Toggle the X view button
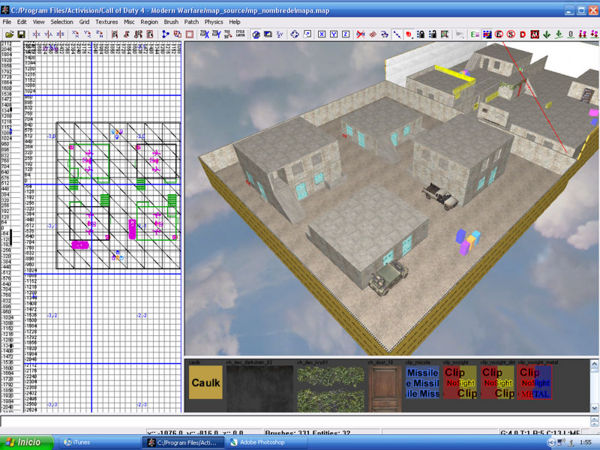 [322, 34]
